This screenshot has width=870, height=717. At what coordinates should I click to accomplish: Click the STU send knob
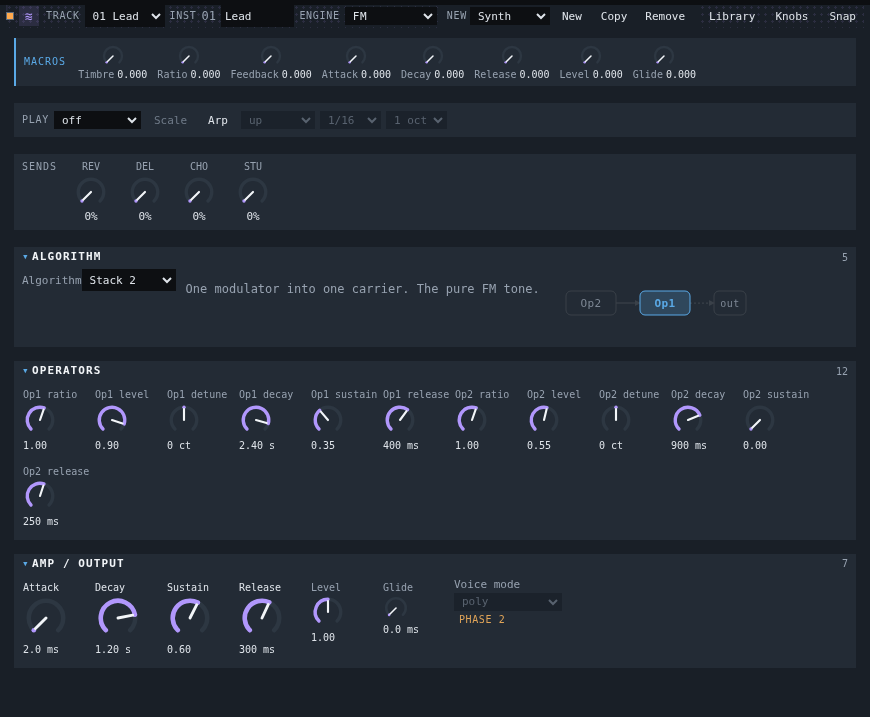click(253, 192)
